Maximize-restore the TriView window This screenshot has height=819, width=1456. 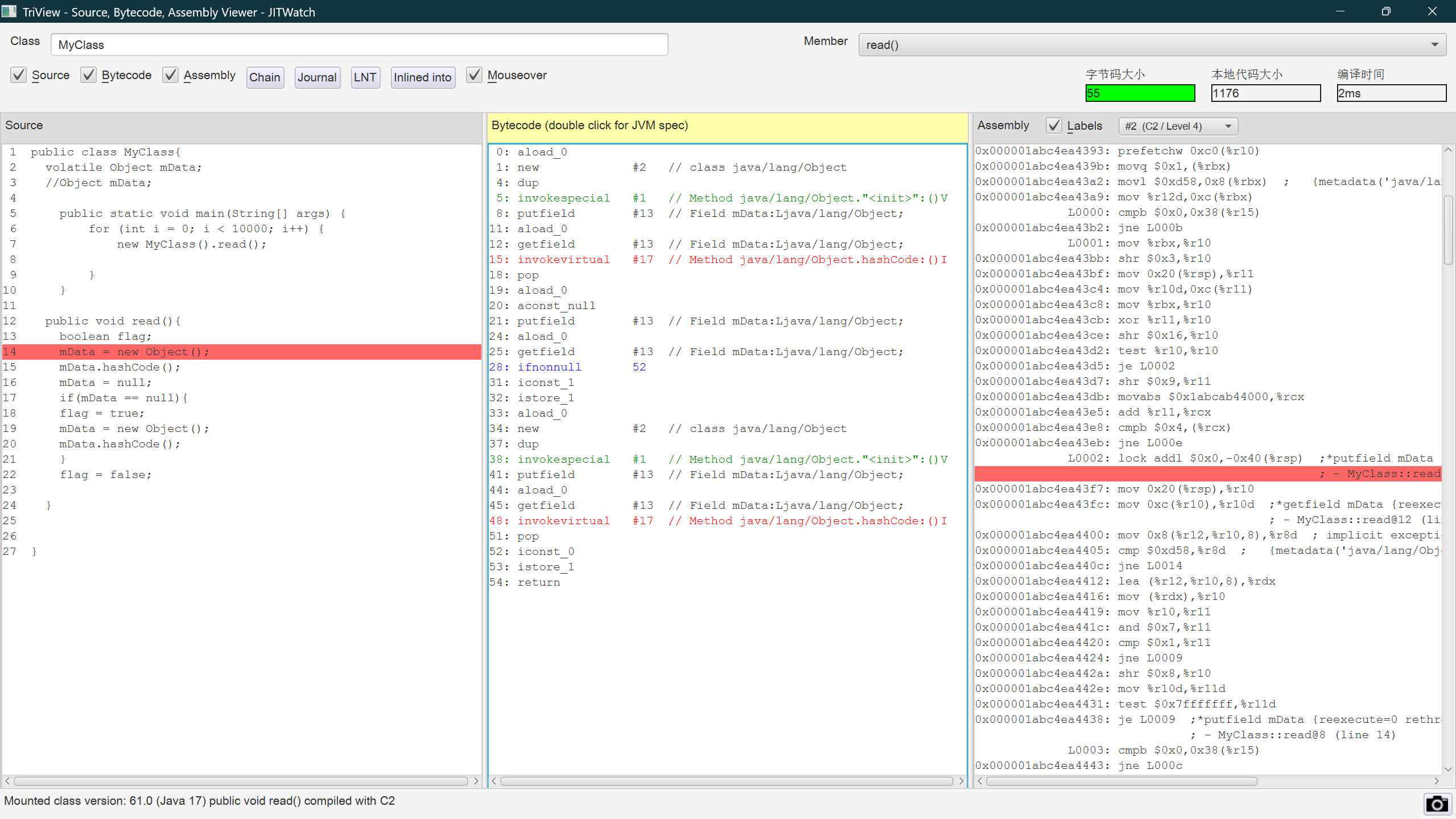click(1386, 11)
